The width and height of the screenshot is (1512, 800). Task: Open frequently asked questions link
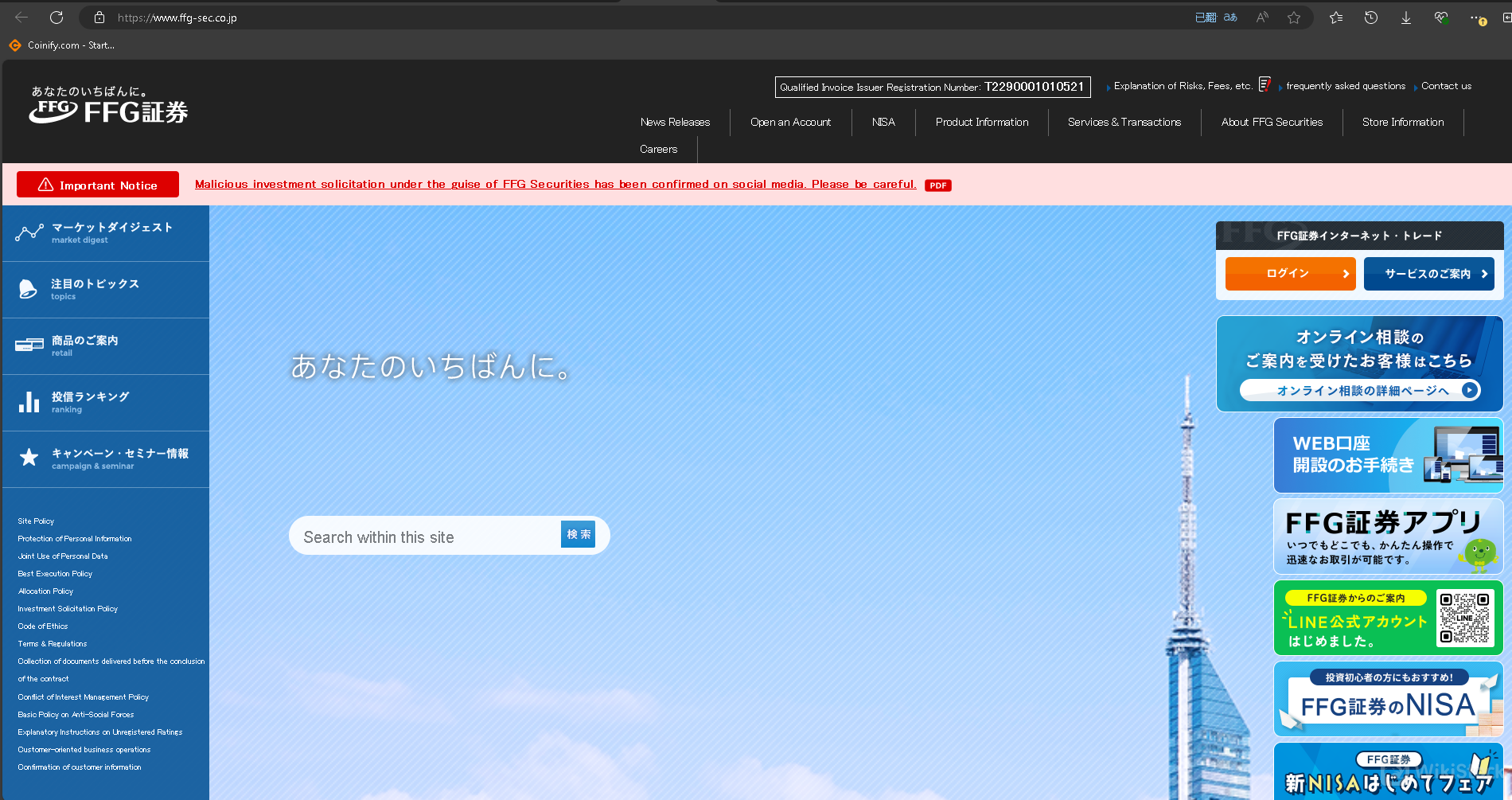pos(1346,86)
